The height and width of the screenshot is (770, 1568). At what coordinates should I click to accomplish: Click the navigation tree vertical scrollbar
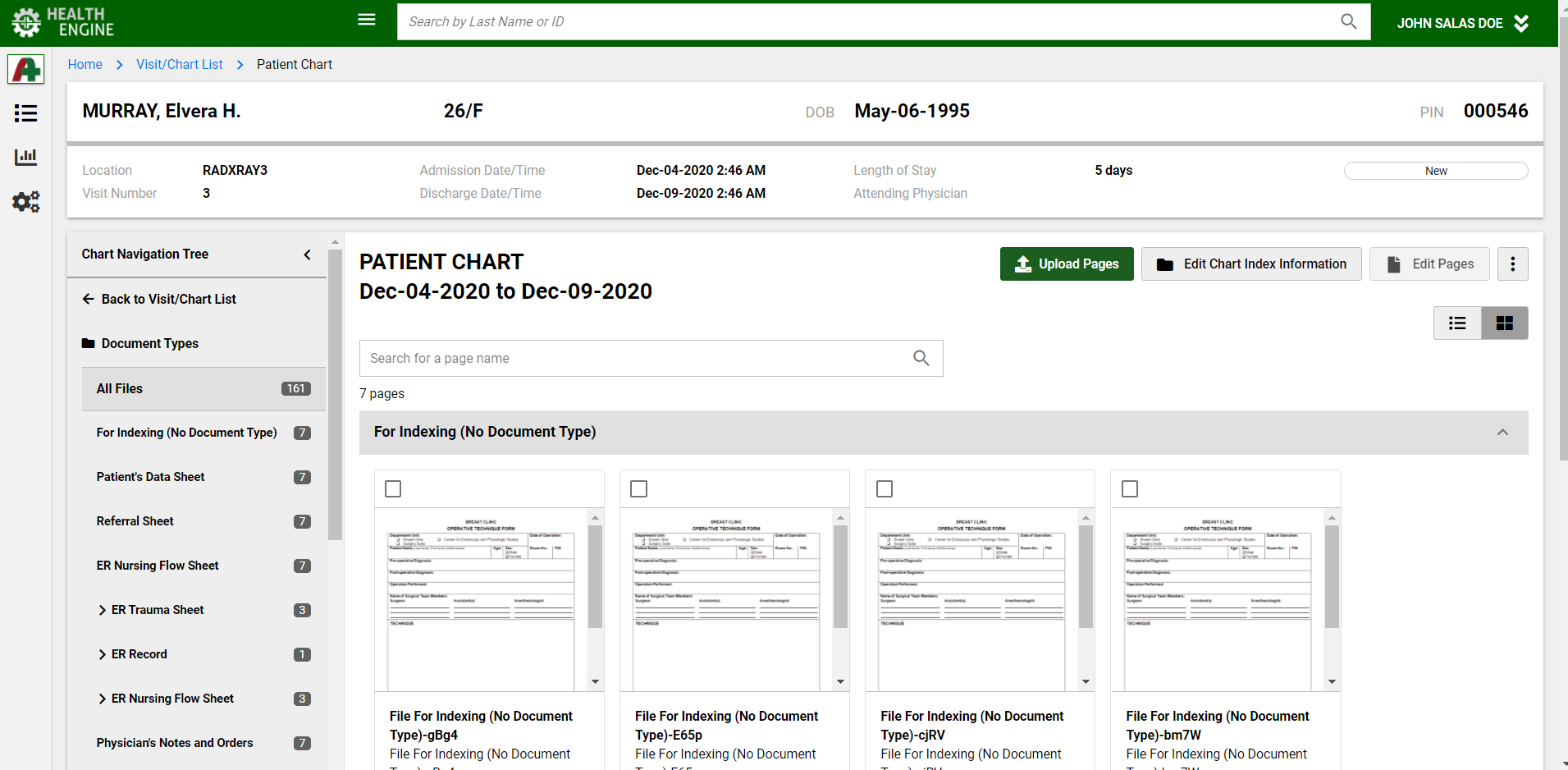(335, 394)
